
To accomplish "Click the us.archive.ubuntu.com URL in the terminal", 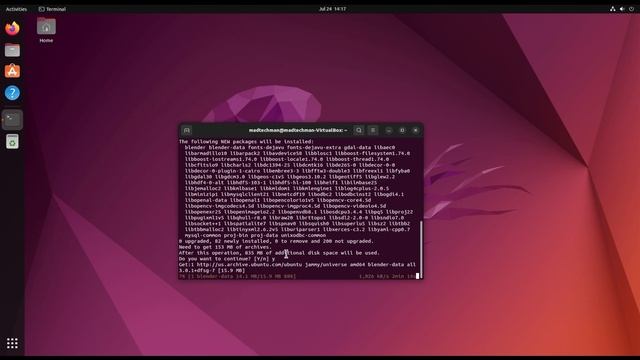I will pyautogui.click(x=249, y=264).
